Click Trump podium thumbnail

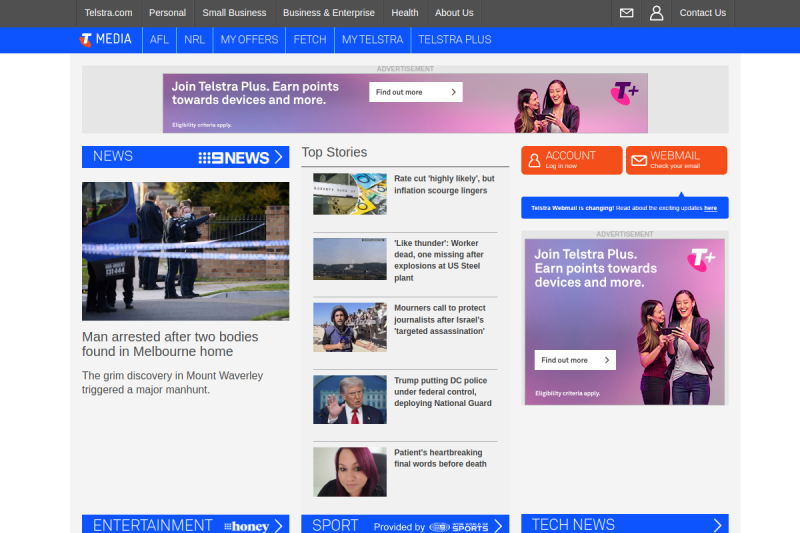[x=350, y=400]
